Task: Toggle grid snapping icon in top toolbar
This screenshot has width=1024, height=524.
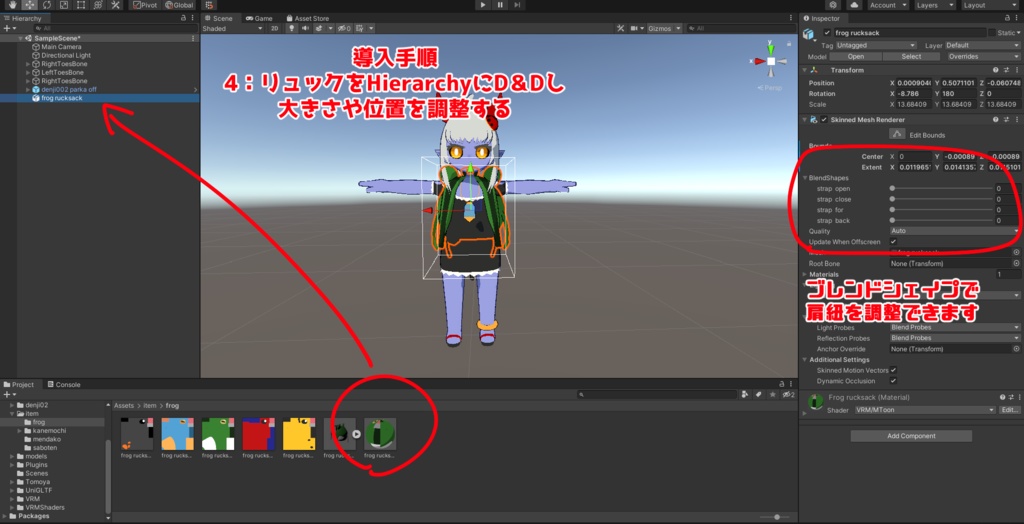Action: 209,5
